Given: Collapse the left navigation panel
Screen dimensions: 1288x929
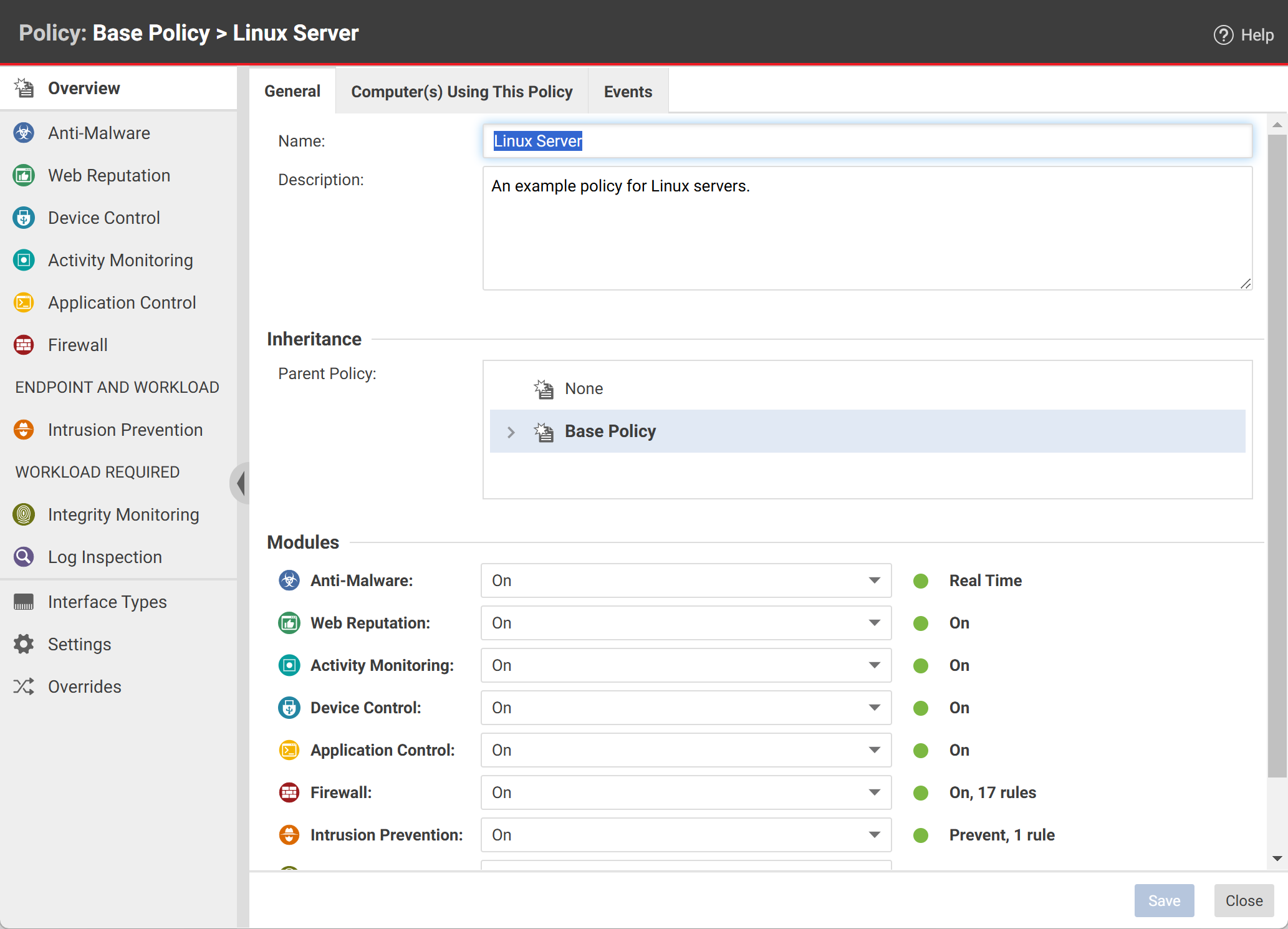Looking at the screenshot, I should pos(240,483).
